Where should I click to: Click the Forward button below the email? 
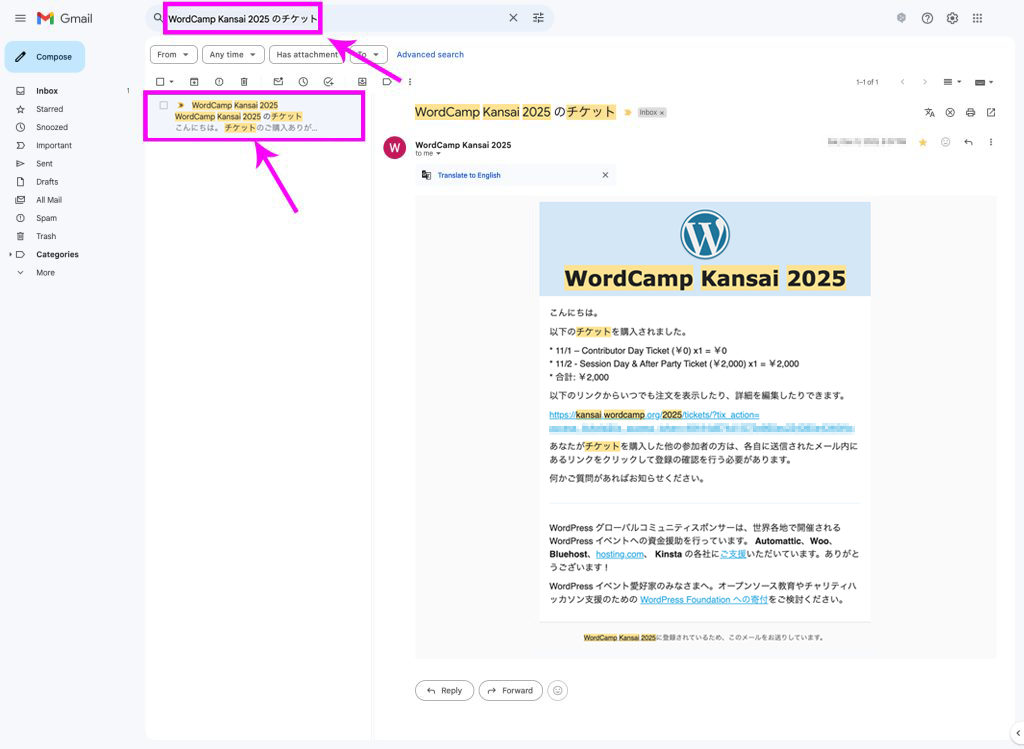510,690
